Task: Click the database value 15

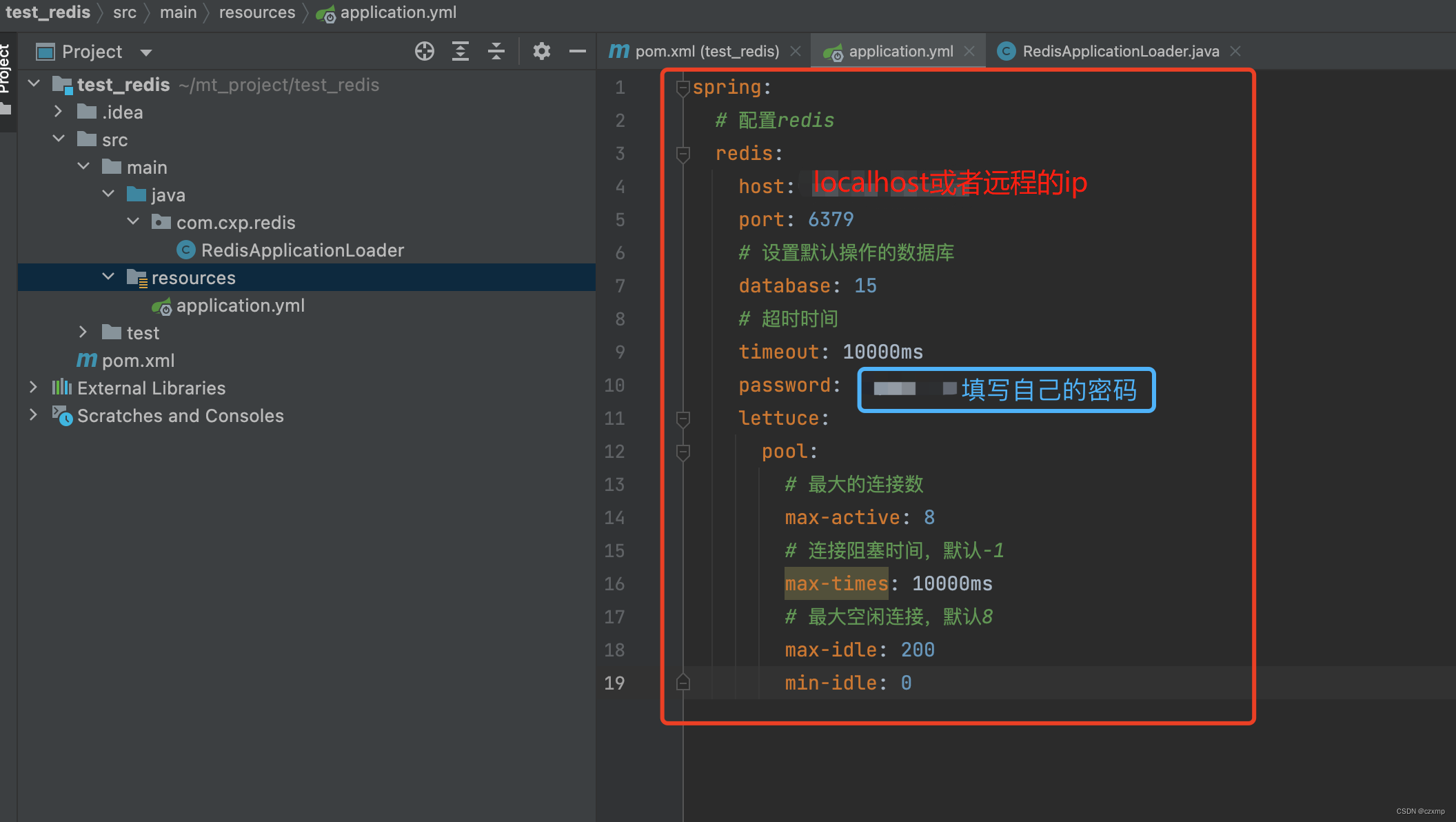Action: coord(865,285)
